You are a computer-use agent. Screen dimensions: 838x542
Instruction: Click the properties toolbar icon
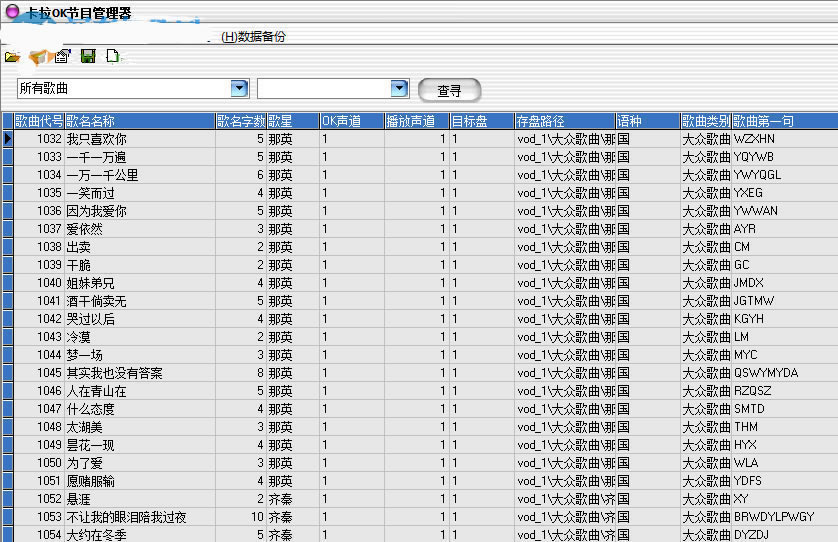pyautogui.click(x=63, y=57)
